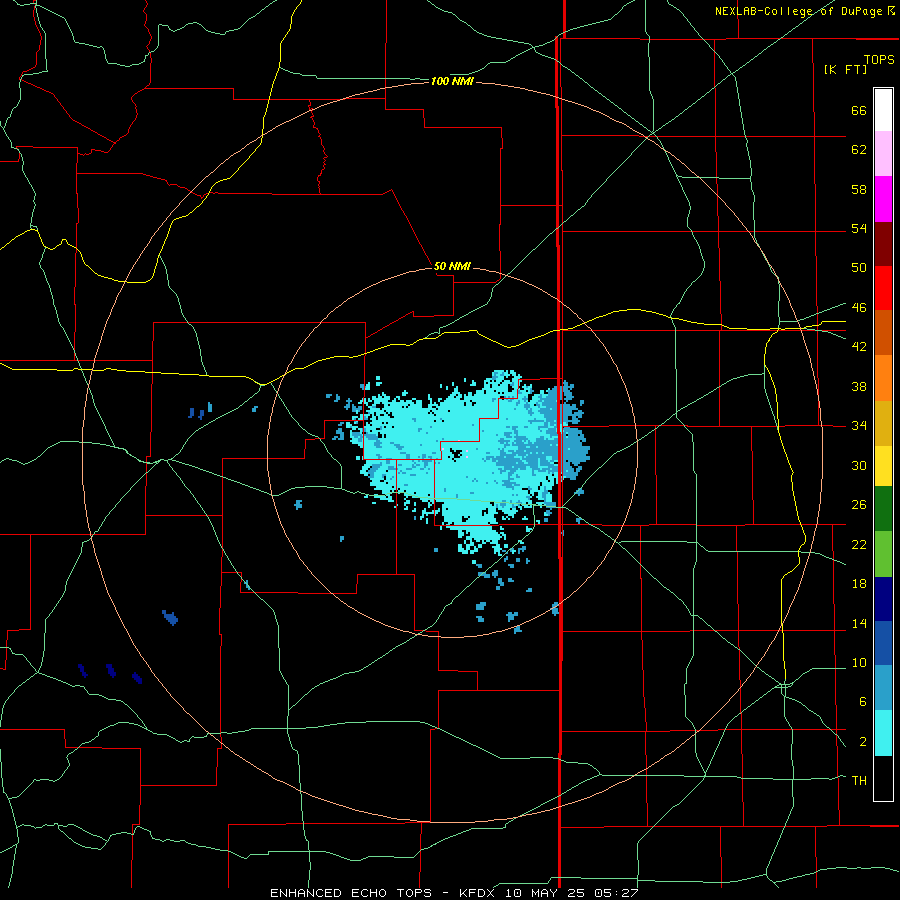Click the '42' legend value
The image size is (900, 900).
859,347
